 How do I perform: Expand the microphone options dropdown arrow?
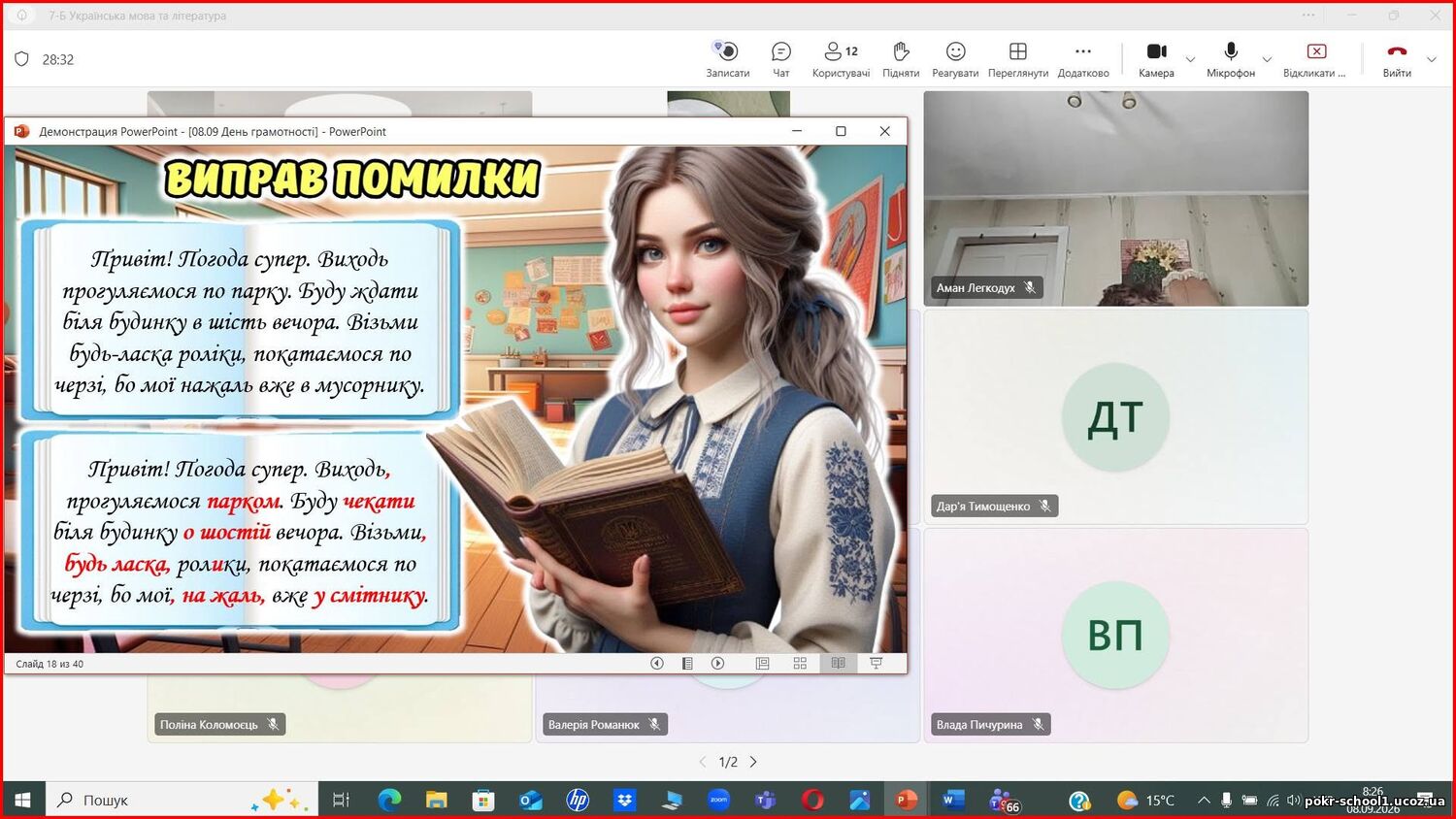coord(1267,60)
